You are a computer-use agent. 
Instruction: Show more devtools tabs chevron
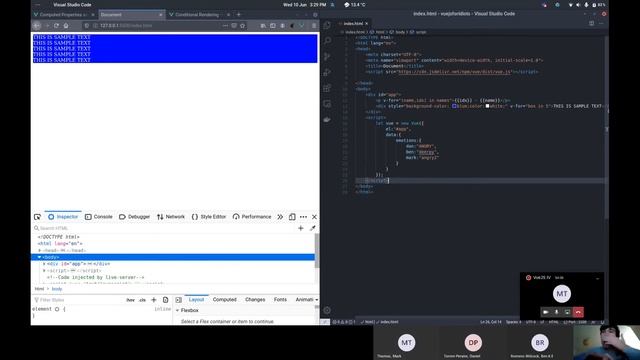(280, 217)
